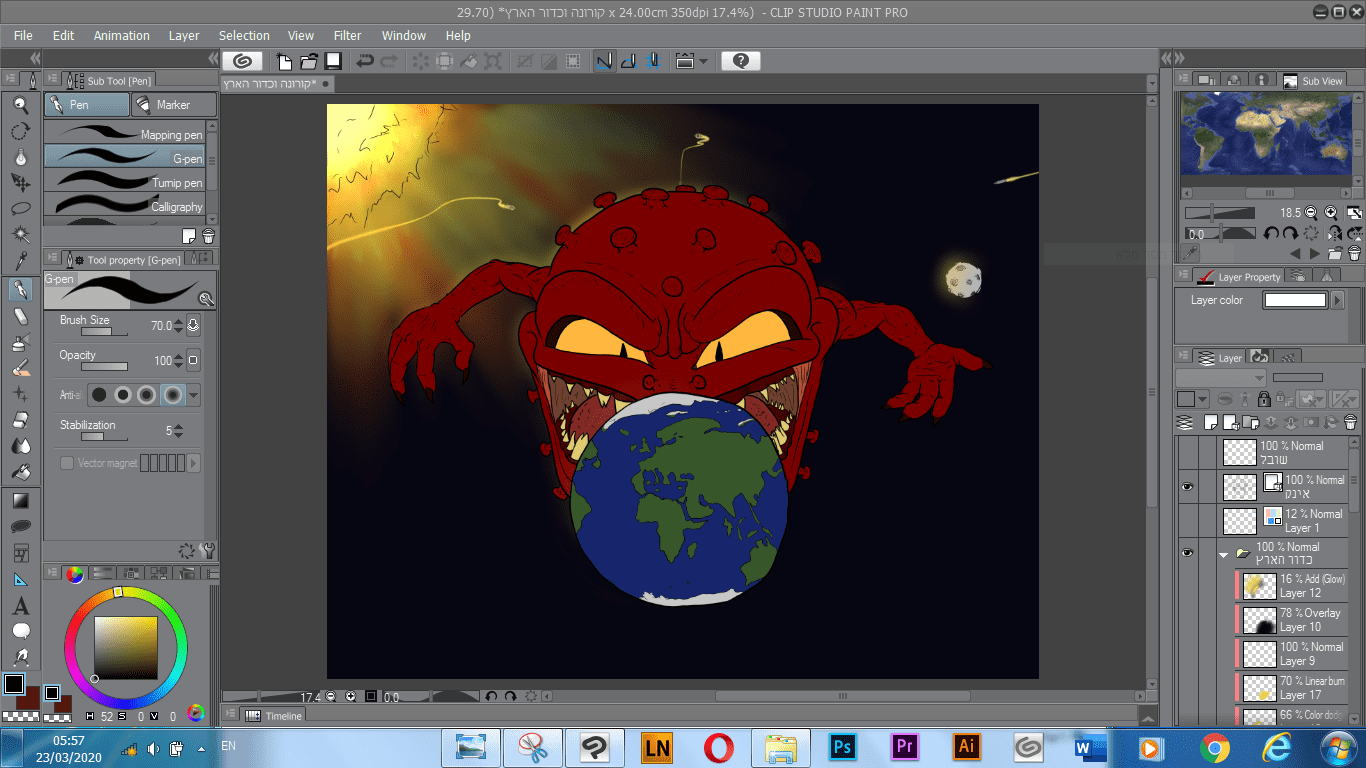Image resolution: width=1366 pixels, height=768 pixels.
Task: Collapse the כדור הארץ layer folder
Action: [x=1223, y=554]
